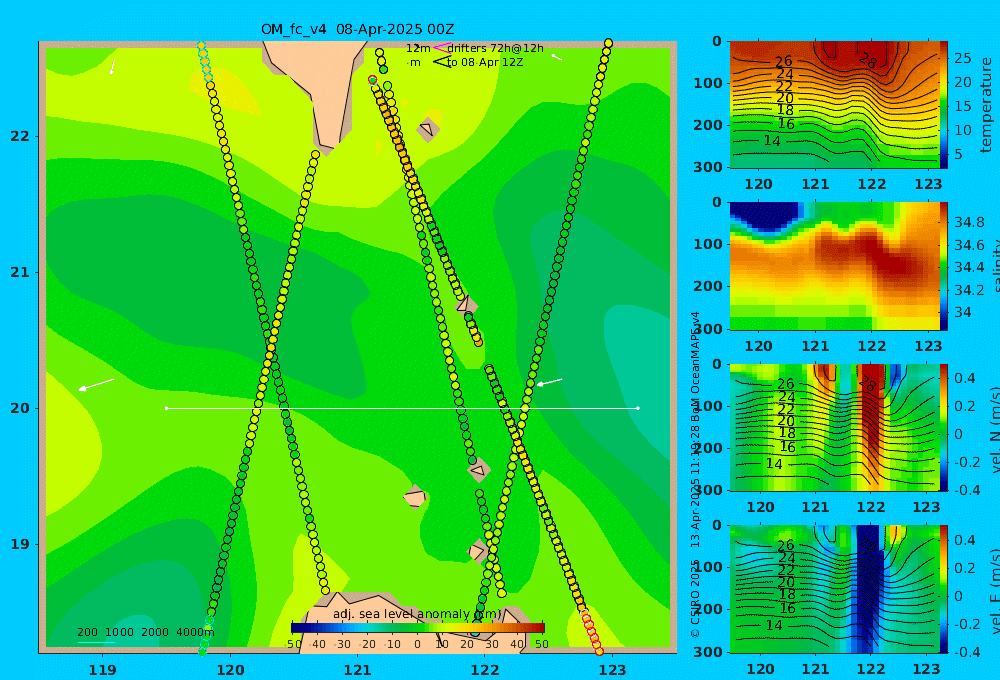Click the west endpoint of the 20°N transect
Image resolution: width=1000 pixels, height=680 pixels.
point(166,408)
